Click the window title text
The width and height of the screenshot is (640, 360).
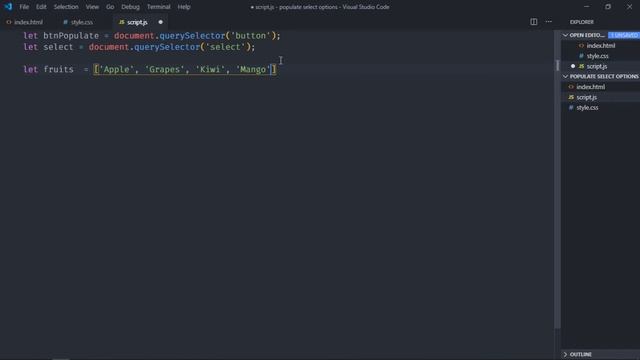320,7
